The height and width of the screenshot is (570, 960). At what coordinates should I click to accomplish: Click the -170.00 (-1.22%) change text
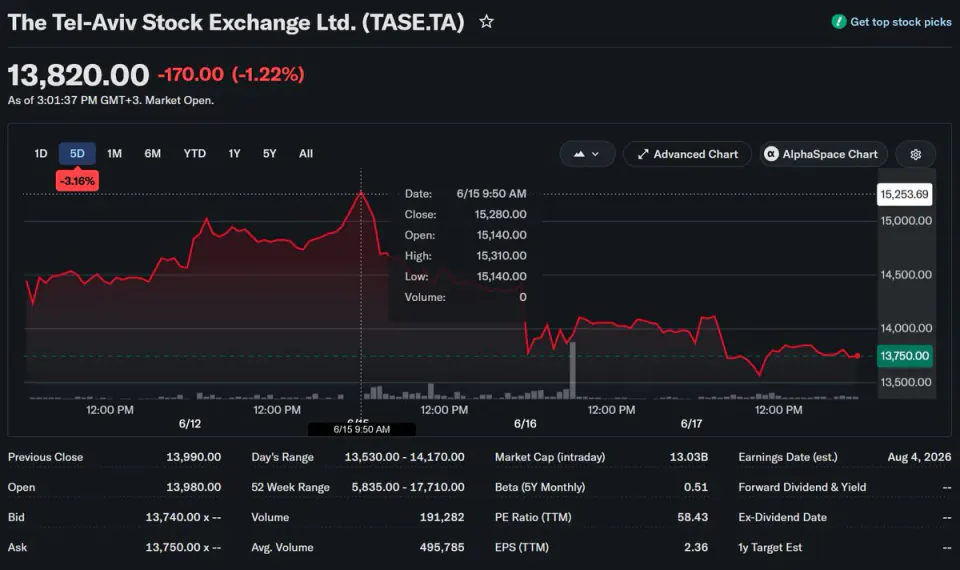coord(231,75)
